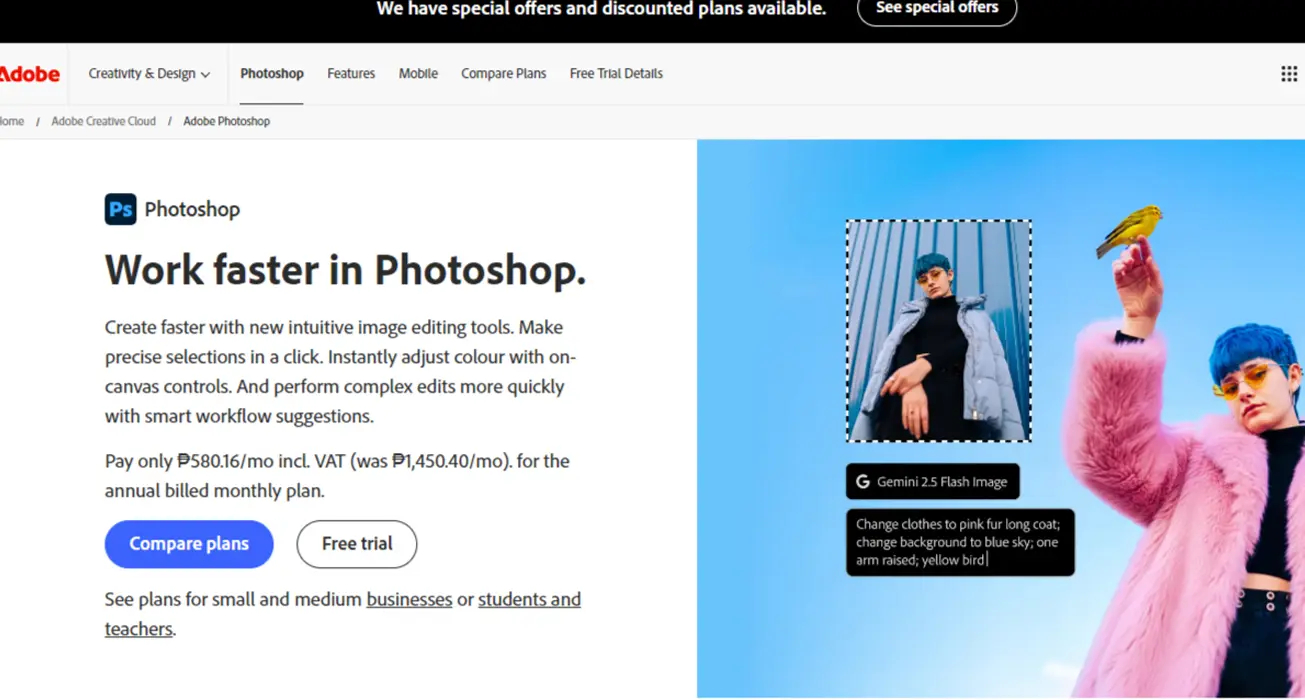The width and height of the screenshot is (1305, 700).
Task: Open the app launcher grid icon
Action: (1287, 73)
